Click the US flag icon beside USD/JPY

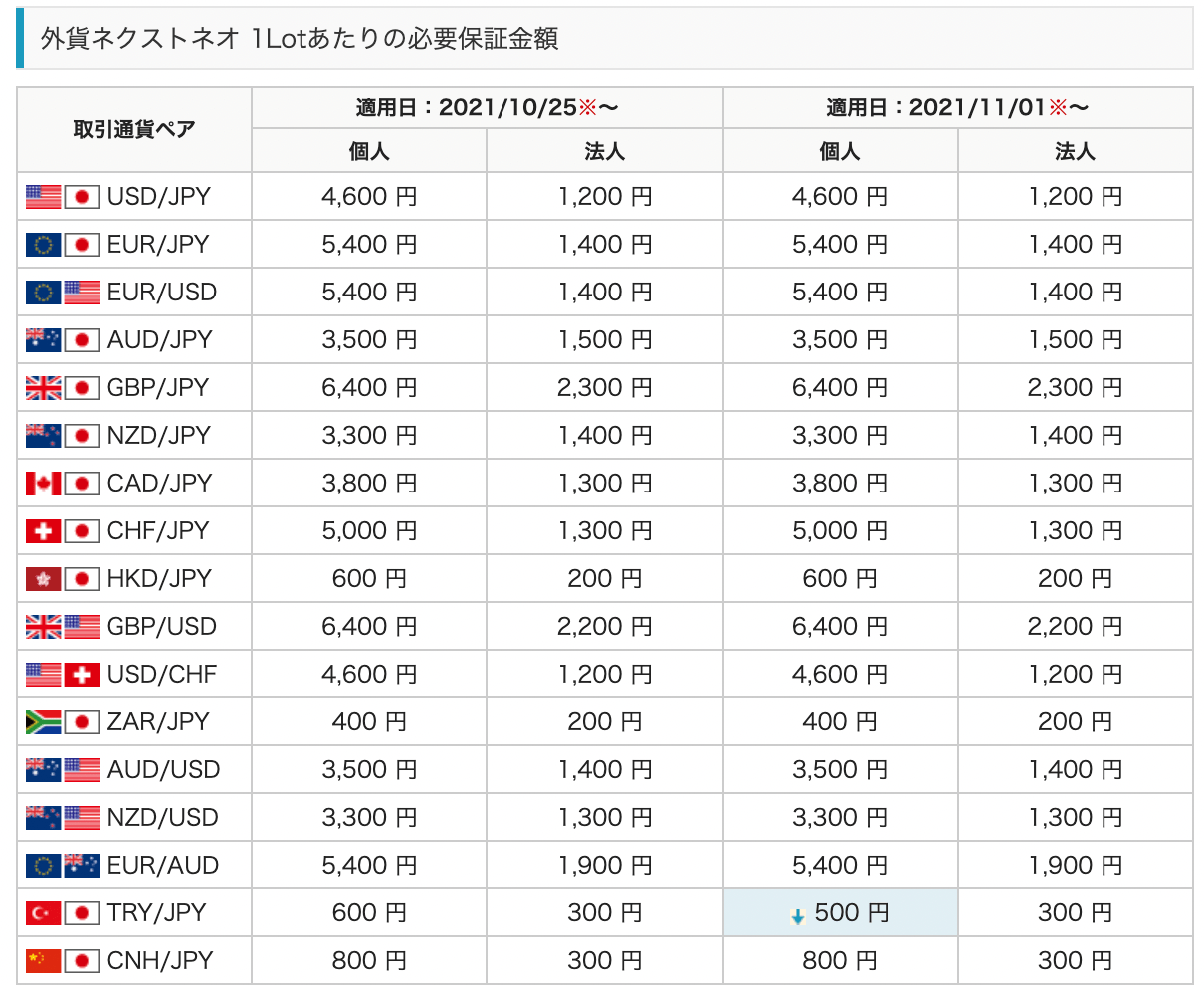click(44, 197)
